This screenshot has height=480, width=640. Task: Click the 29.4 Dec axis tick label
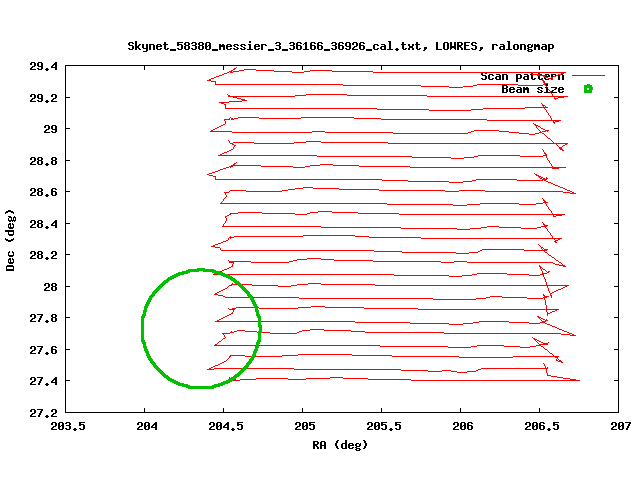coord(44,66)
